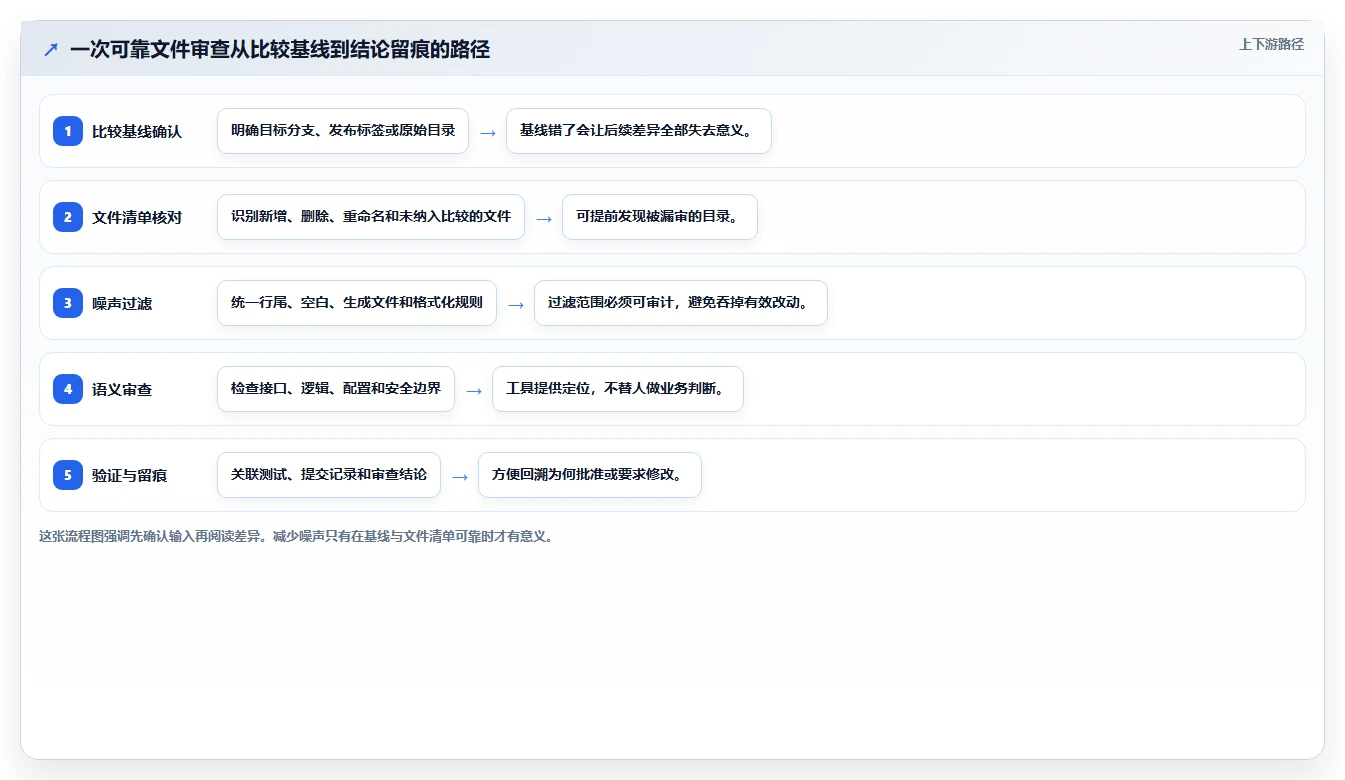Viewport: 1345px width, 780px height.
Task: Click the box 统一行尾、空白、生成文件和格式化规则
Action: point(357,303)
